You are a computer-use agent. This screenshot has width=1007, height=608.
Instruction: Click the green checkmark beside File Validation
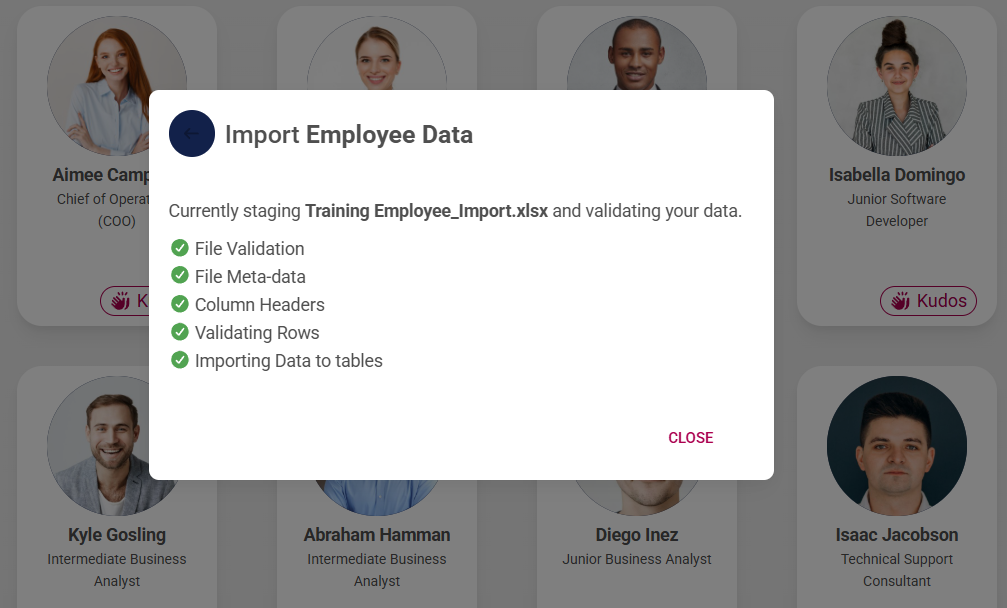(181, 248)
